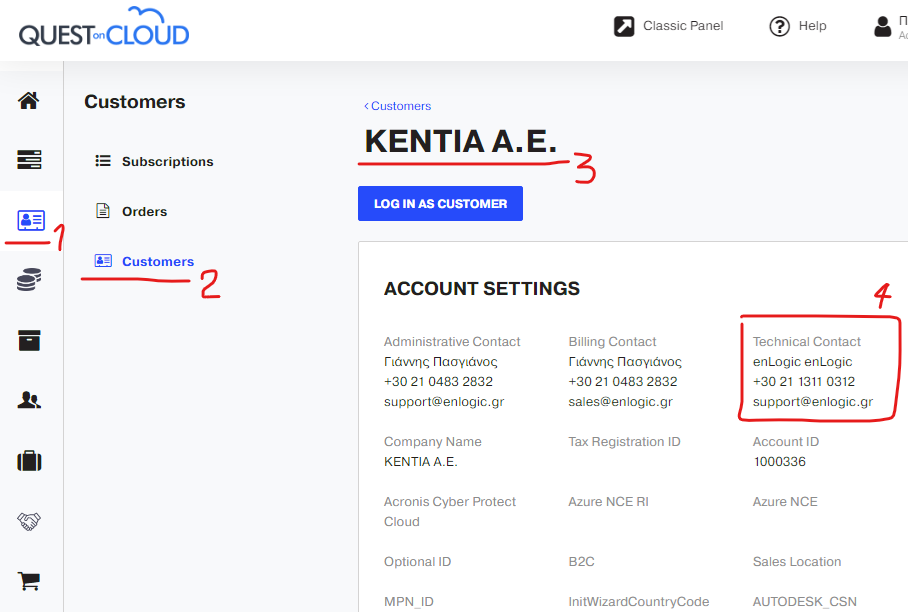The width and height of the screenshot is (908, 612).
Task: Click the Quest on Cloud logo
Action: point(104,28)
